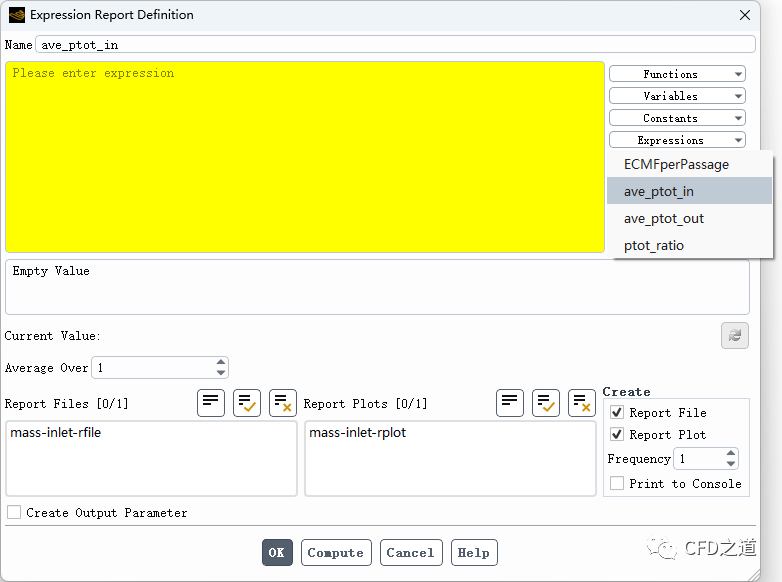Image resolution: width=782 pixels, height=582 pixels.
Task: Decrease the Frequency value
Action: [x=731, y=463]
